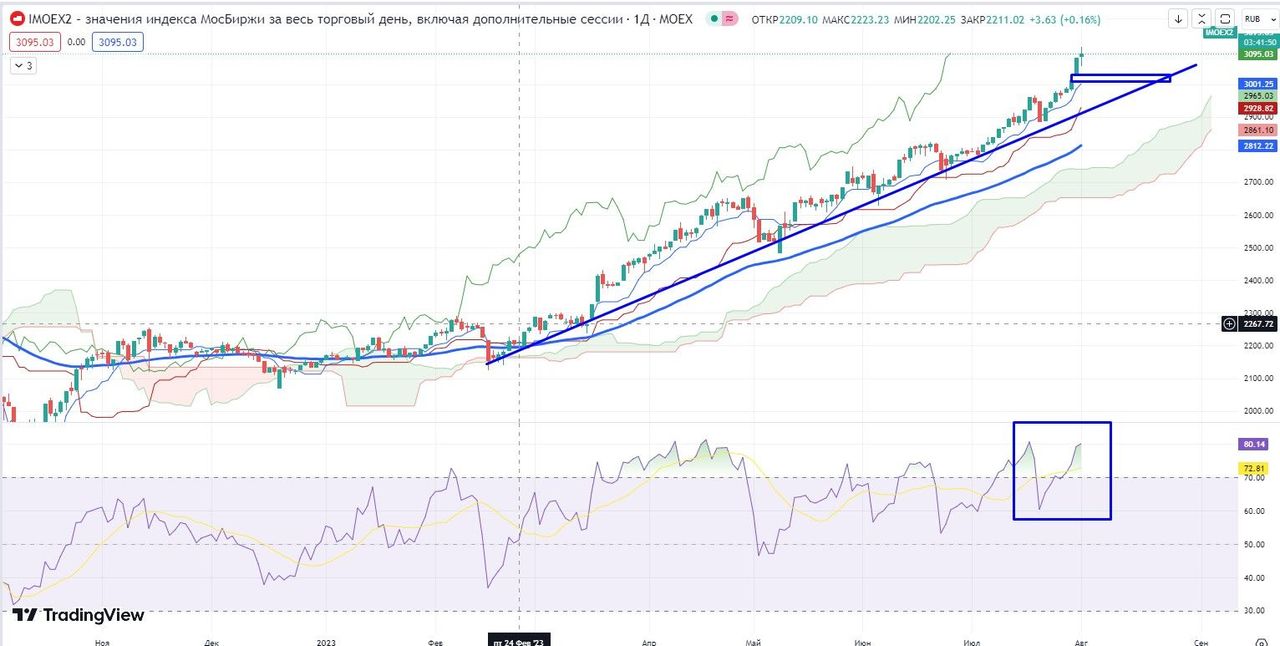Expand the indicator legend showing 3
The image size is (1280, 646).
[x=23, y=65]
